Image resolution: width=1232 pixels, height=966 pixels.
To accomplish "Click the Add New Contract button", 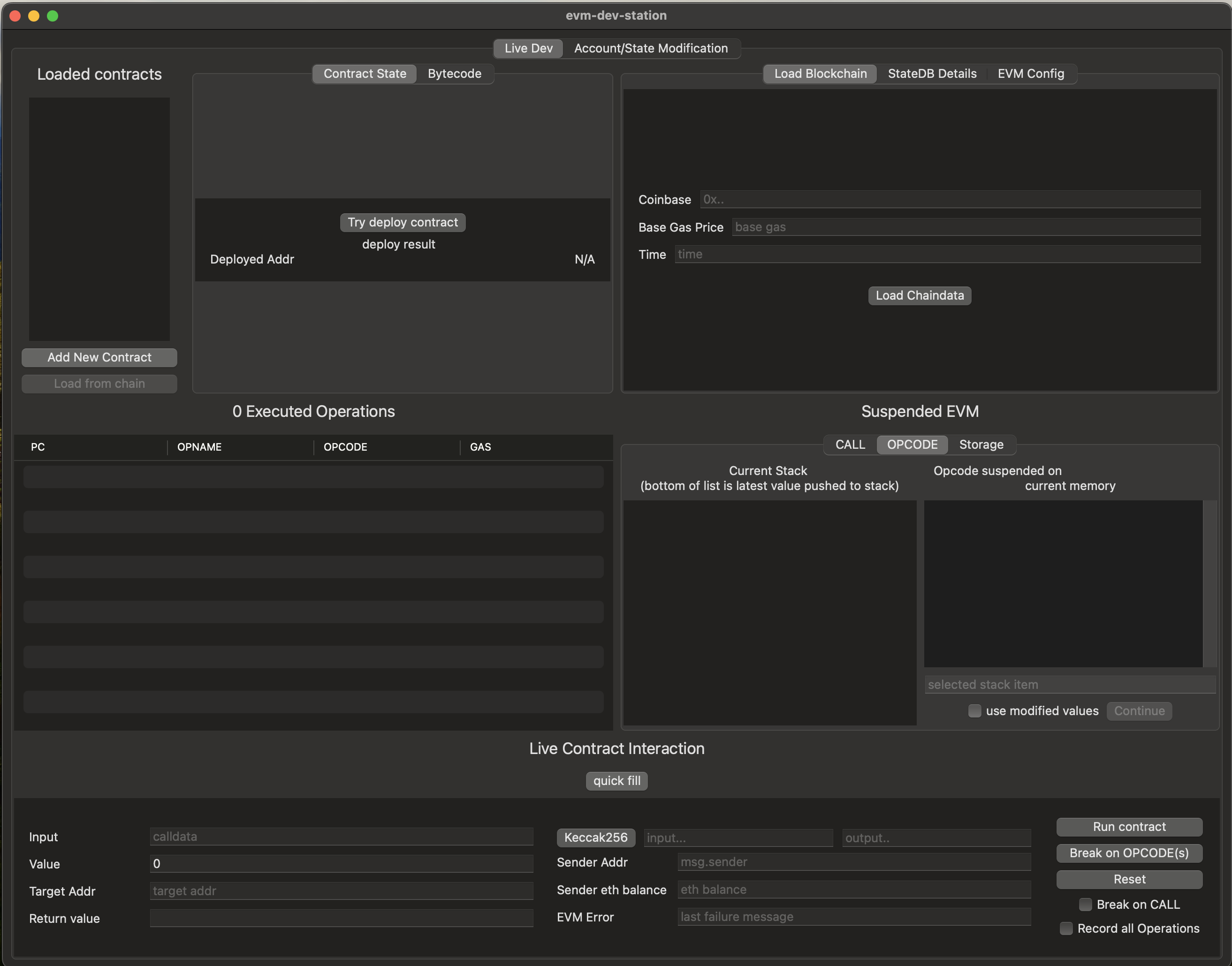I will (99, 357).
